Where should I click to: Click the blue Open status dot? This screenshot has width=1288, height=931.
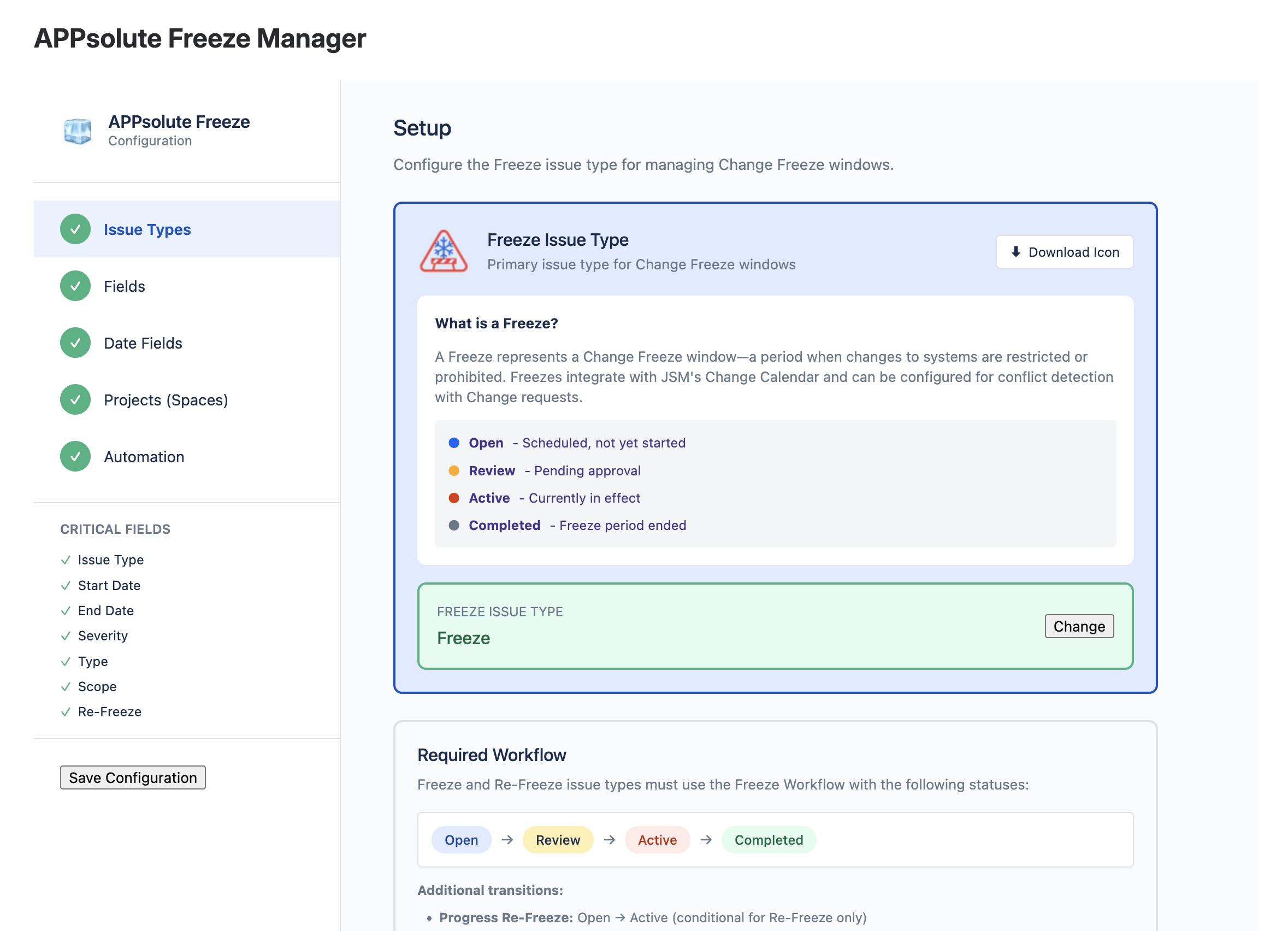tap(454, 443)
